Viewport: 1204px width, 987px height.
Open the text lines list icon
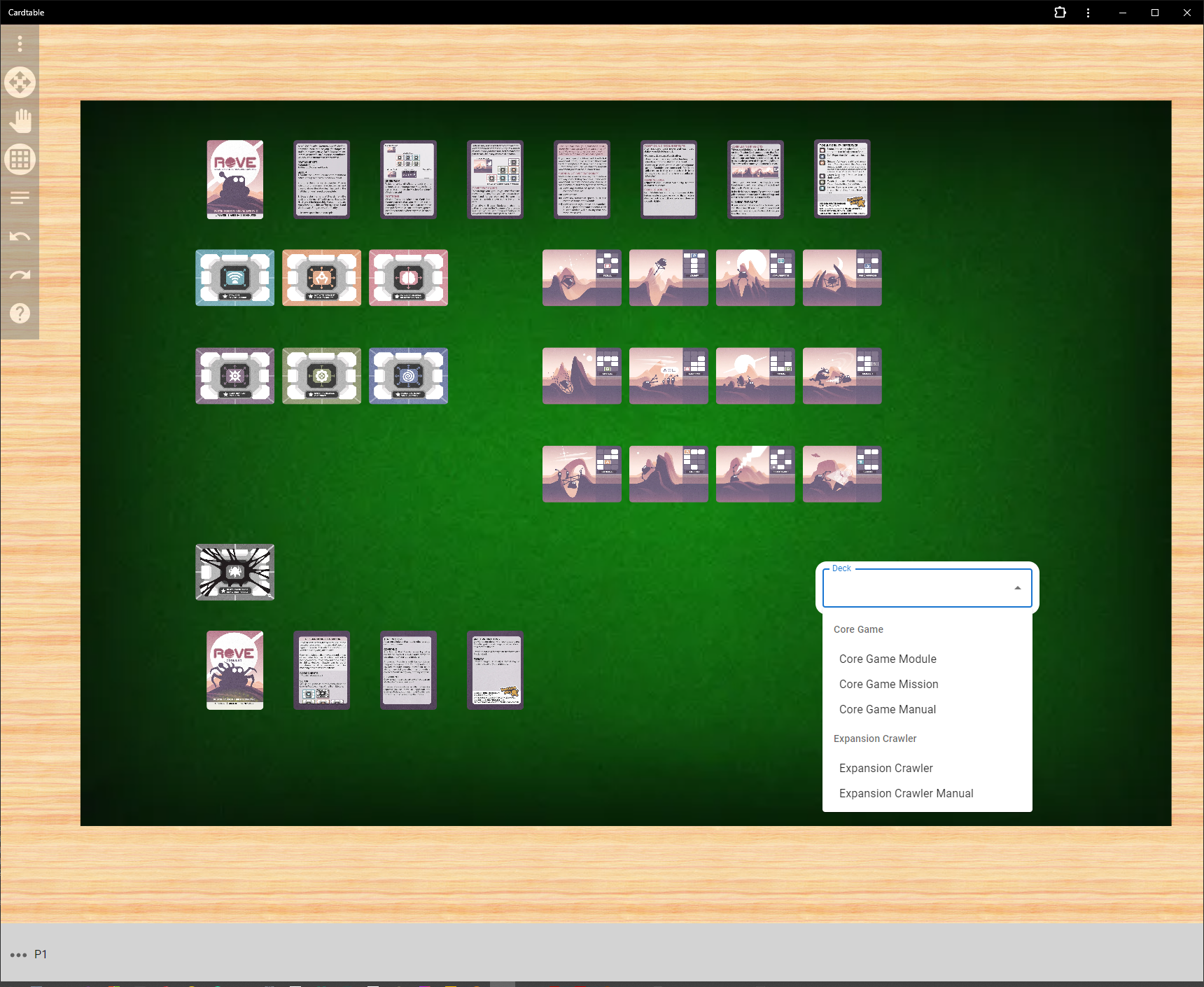pos(20,198)
